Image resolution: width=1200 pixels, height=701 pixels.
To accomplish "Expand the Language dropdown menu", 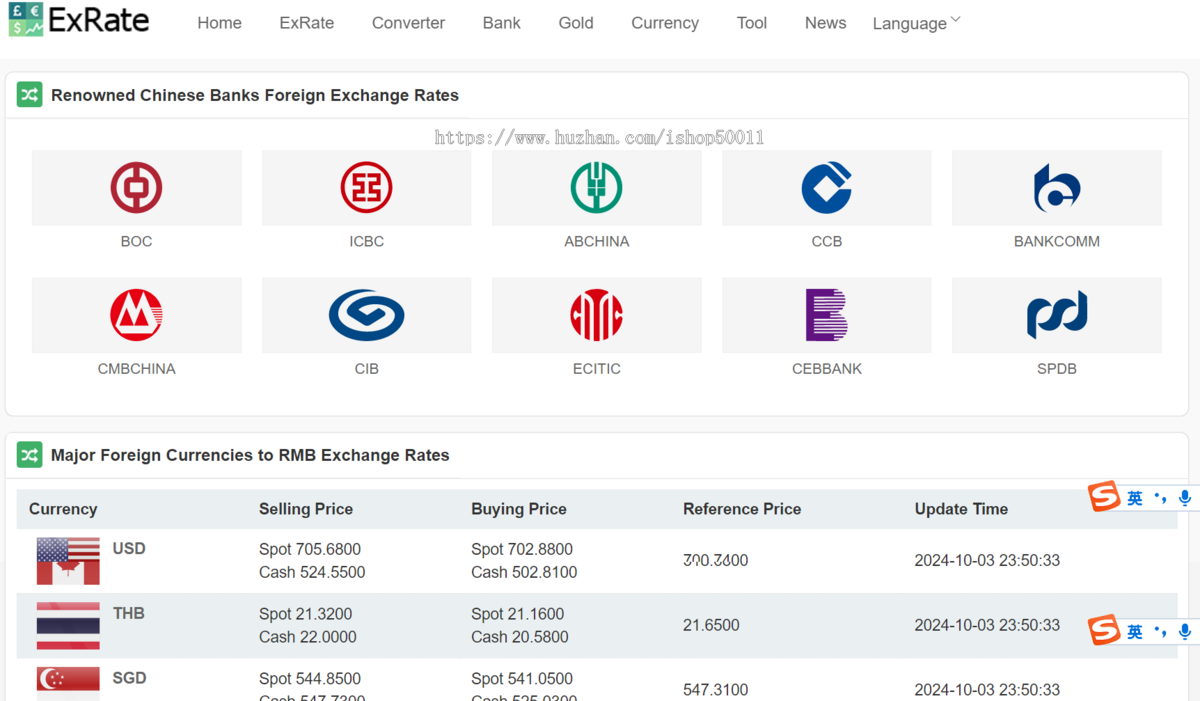I will click(916, 23).
